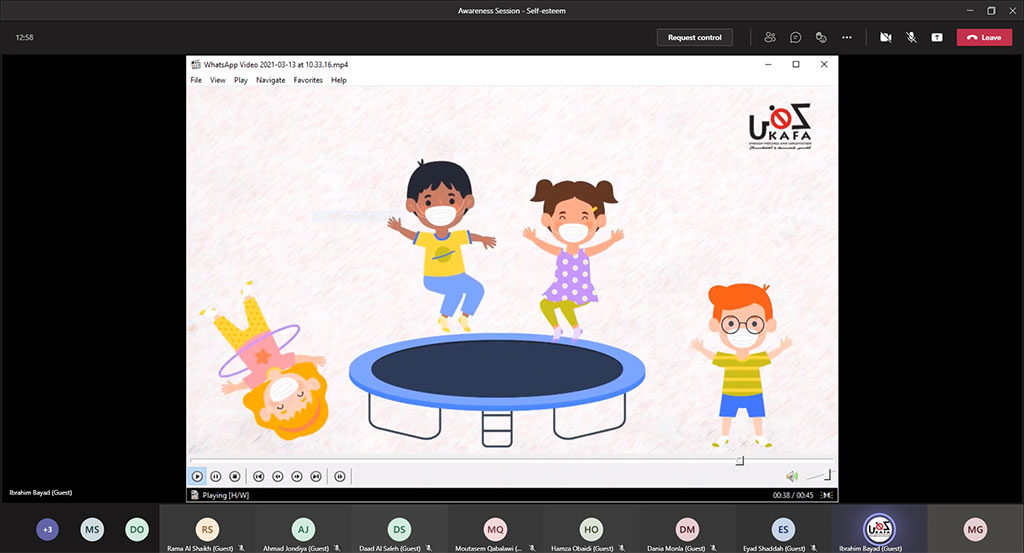This screenshot has height=553, width=1024.
Task: Click the Request control button
Action: coord(695,37)
